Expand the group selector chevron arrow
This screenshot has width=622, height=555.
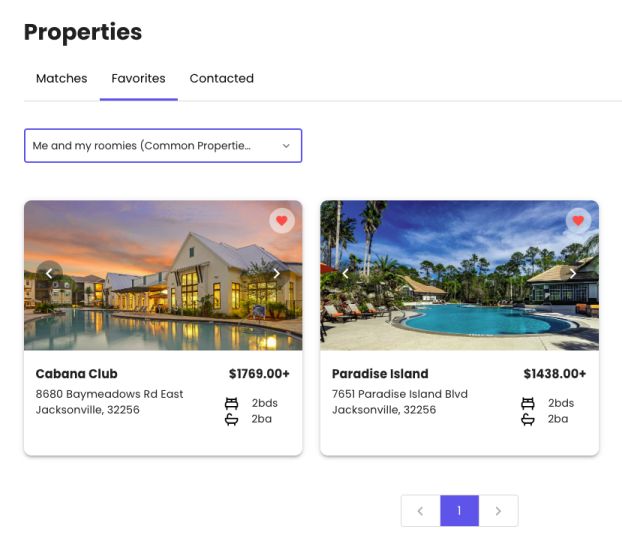tap(286, 146)
